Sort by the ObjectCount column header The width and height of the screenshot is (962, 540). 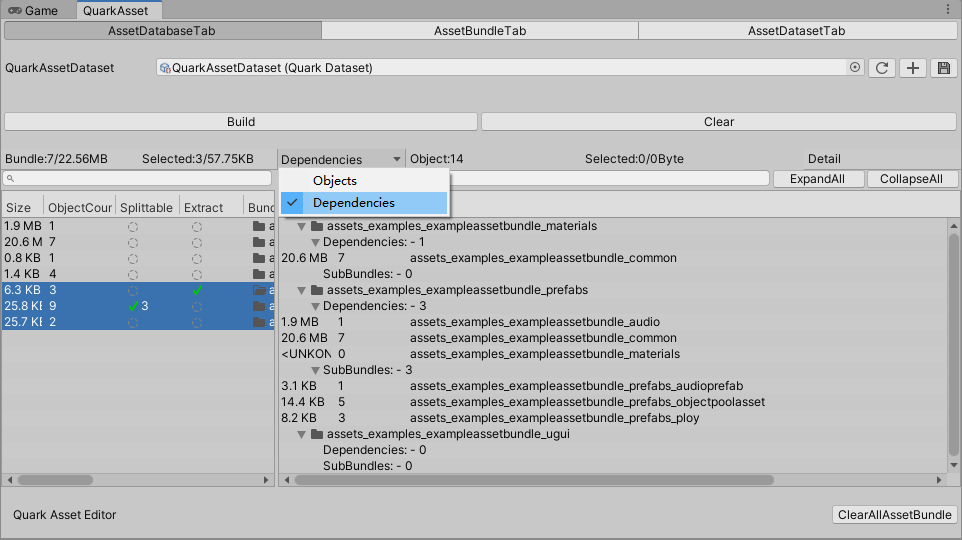pos(80,207)
